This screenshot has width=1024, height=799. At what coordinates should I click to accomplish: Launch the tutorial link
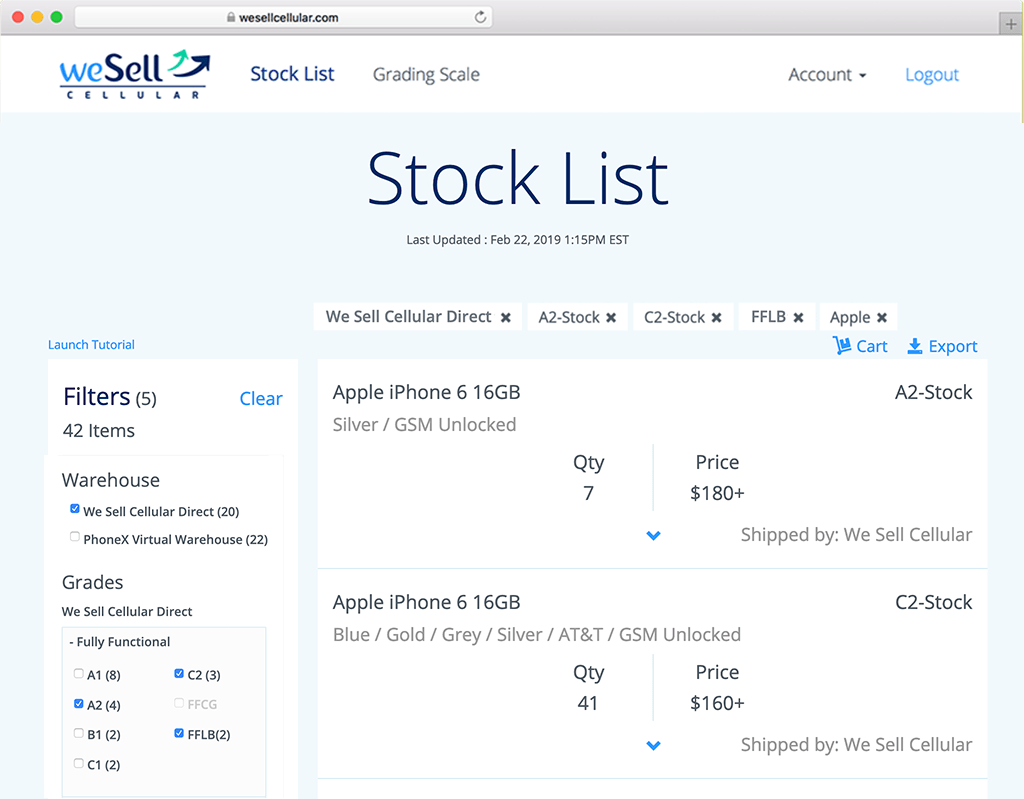pos(91,345)
